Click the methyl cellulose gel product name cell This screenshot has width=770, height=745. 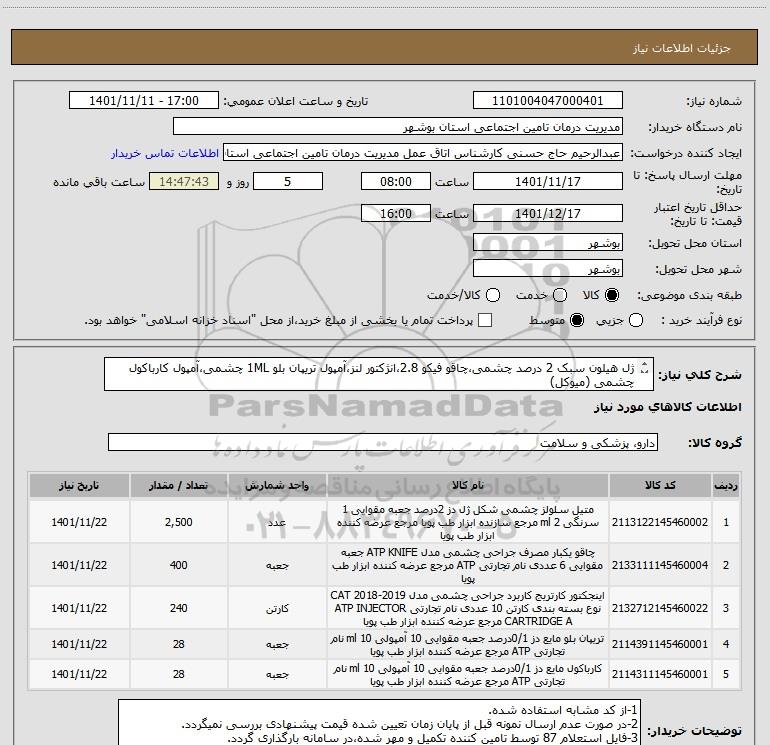pos(468,522)
